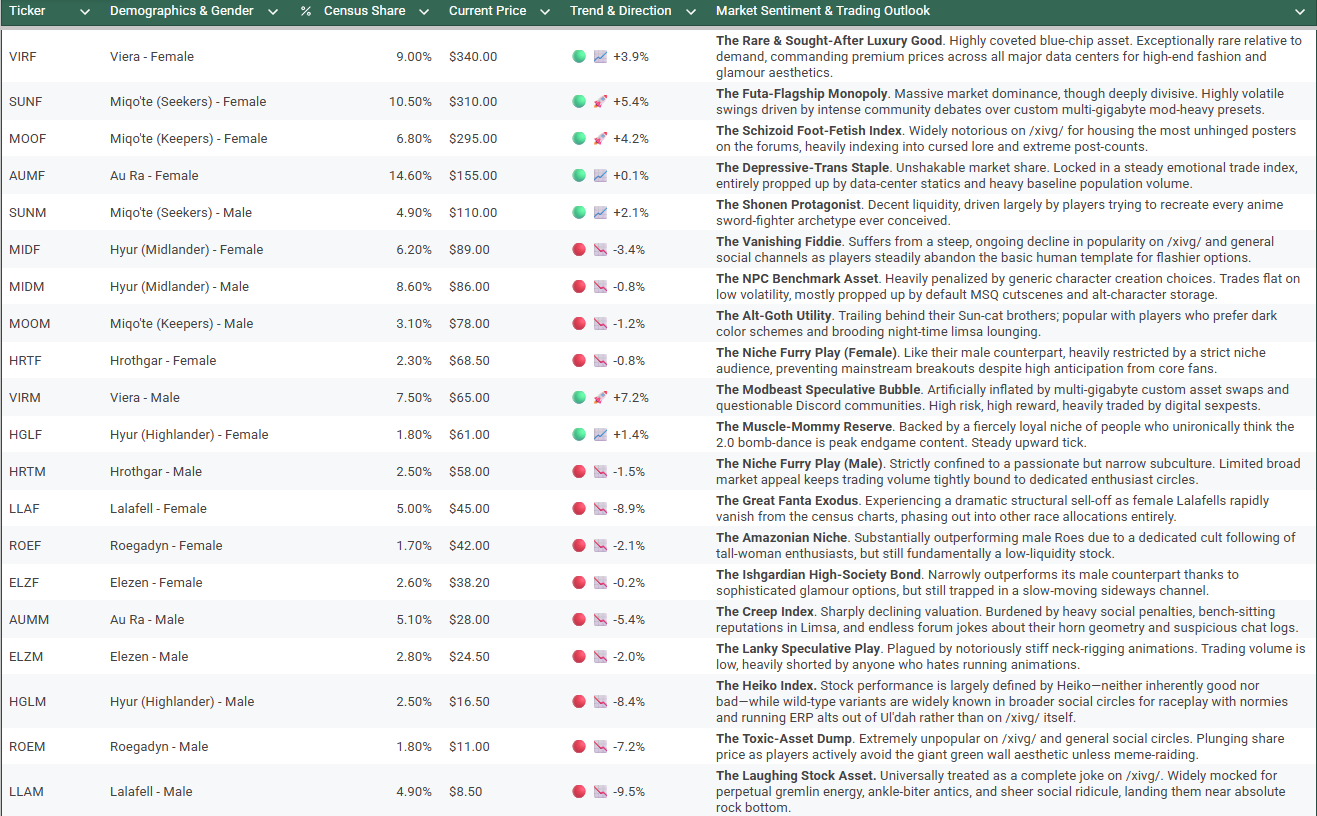
Task: Click the 14.60% census share value
Action: point(411,176)
